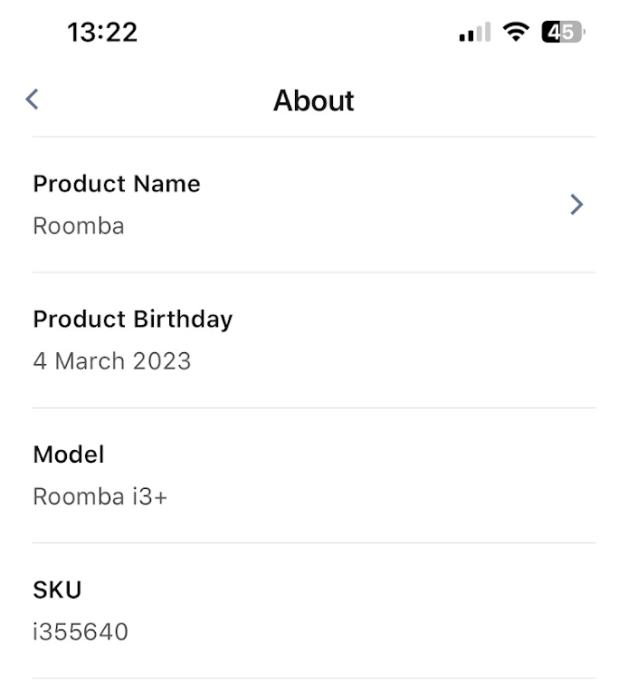
Task: Tap the cellular signal bars icon
Action: (475, 33)
